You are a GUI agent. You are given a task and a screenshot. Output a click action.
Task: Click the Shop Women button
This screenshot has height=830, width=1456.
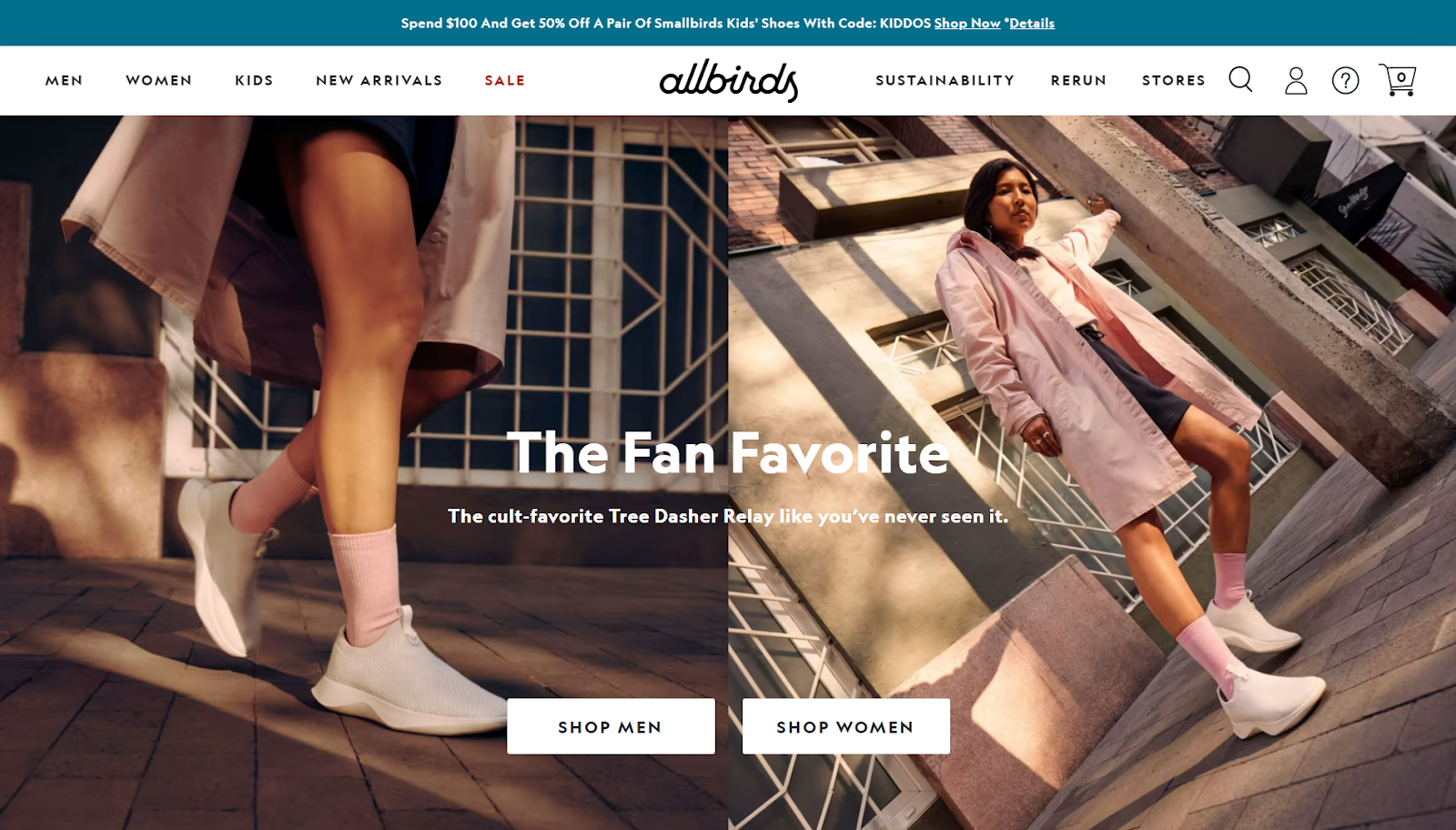(845, 726)
